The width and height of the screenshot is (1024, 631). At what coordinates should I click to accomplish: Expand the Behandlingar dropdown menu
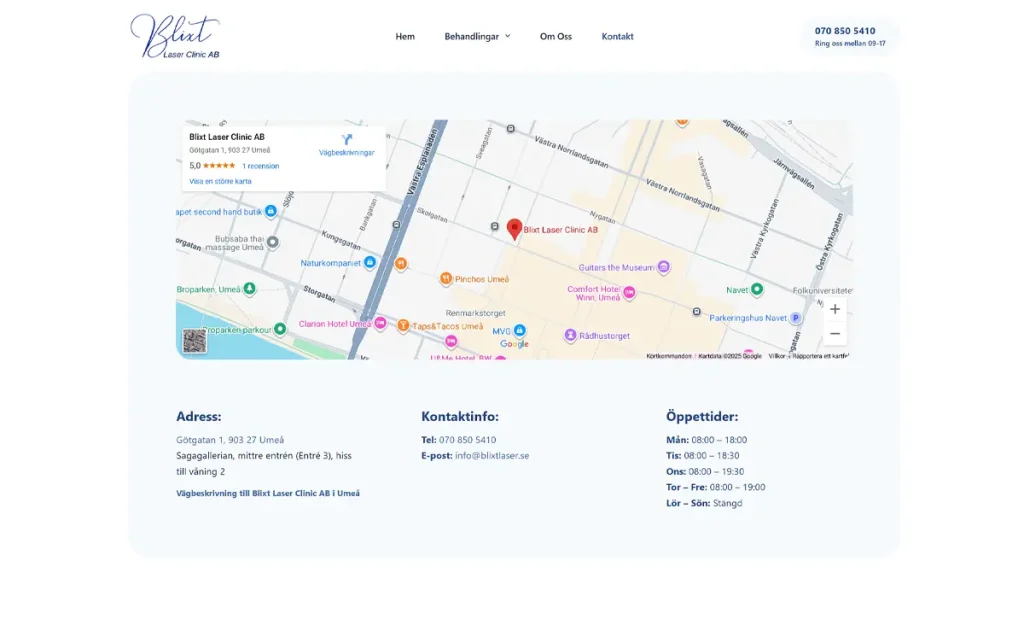pos(477,36)
